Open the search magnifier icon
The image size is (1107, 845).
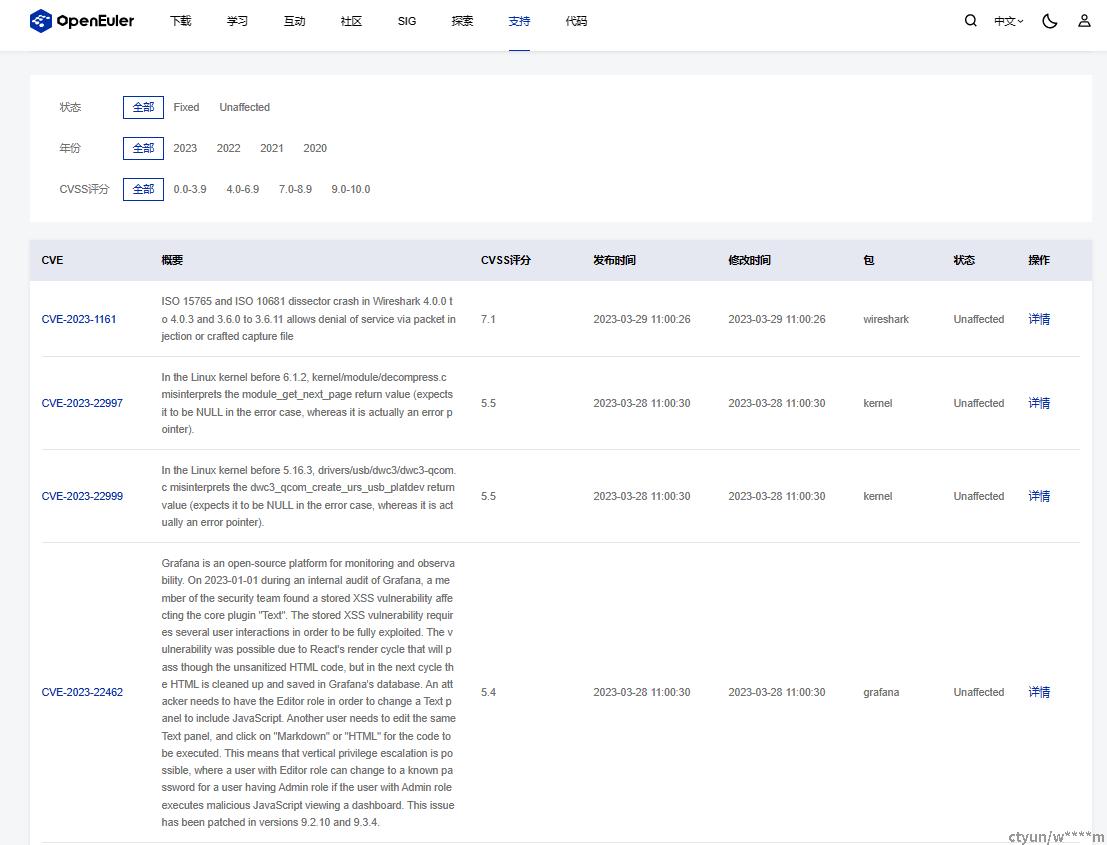(971, 20)
